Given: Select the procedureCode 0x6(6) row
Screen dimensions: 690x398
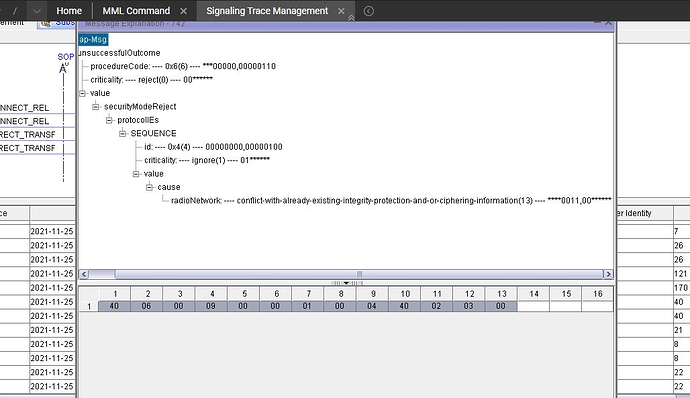Looking at the screenshot, I should point(183,66).
